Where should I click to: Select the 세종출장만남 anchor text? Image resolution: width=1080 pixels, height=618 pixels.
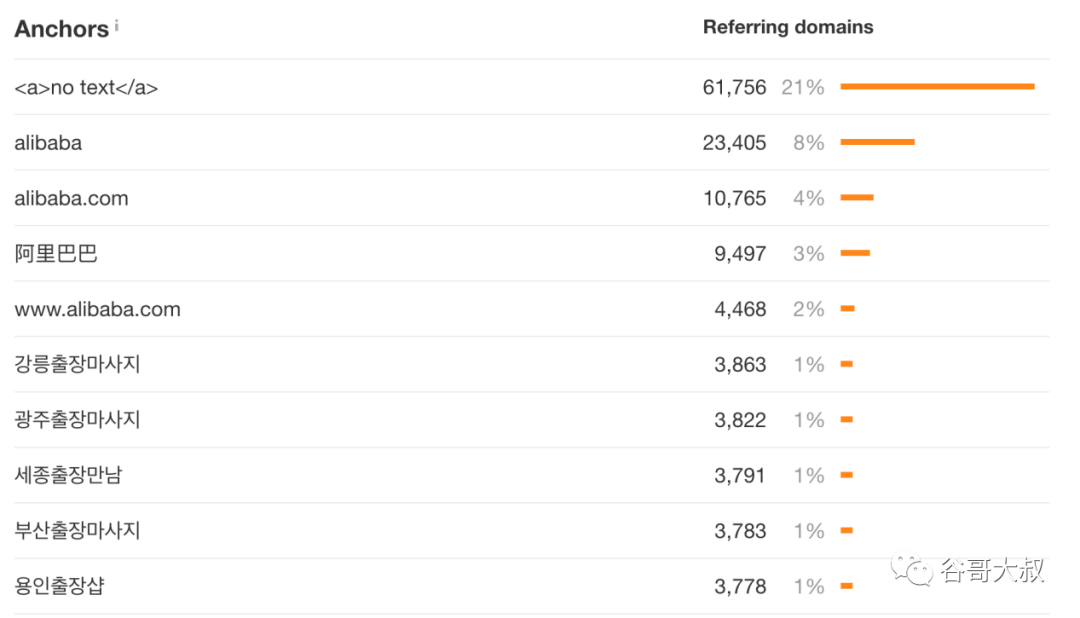tap(68, 475)
